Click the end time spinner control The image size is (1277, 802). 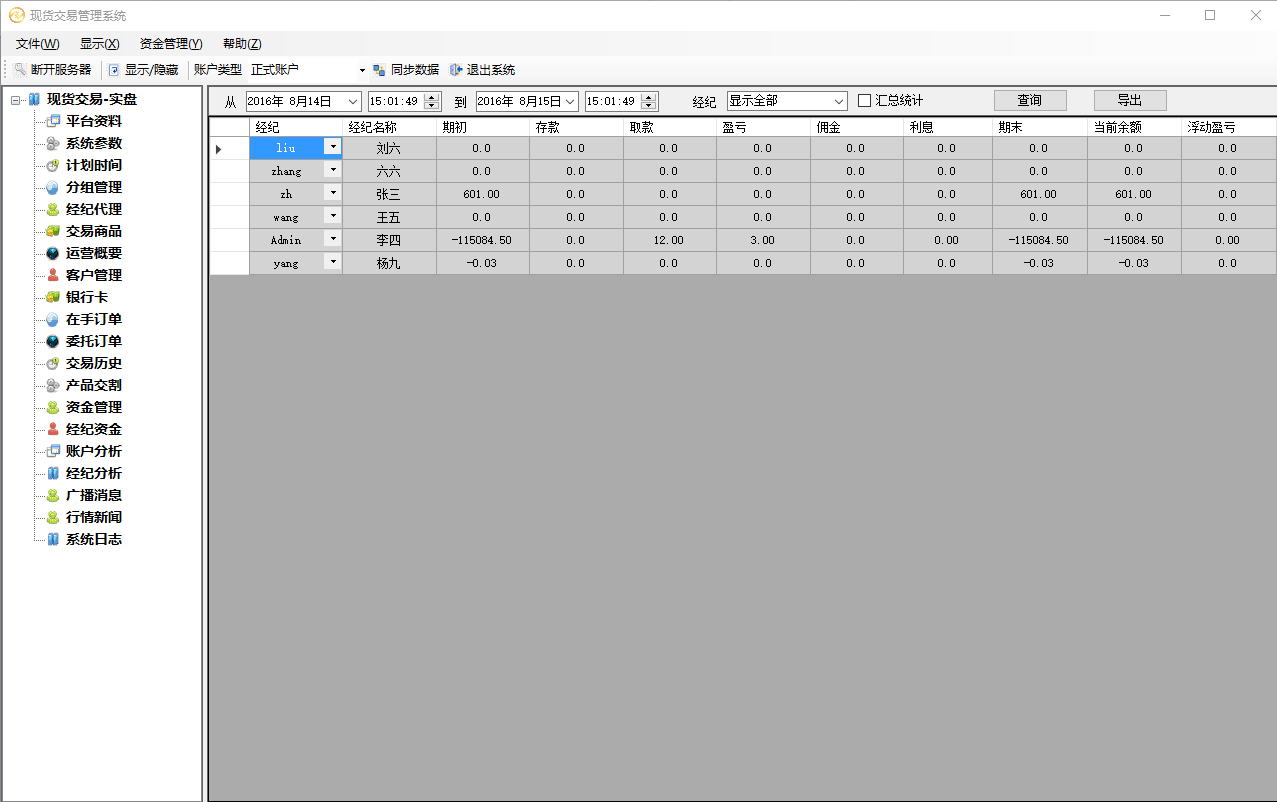(649, 101)
